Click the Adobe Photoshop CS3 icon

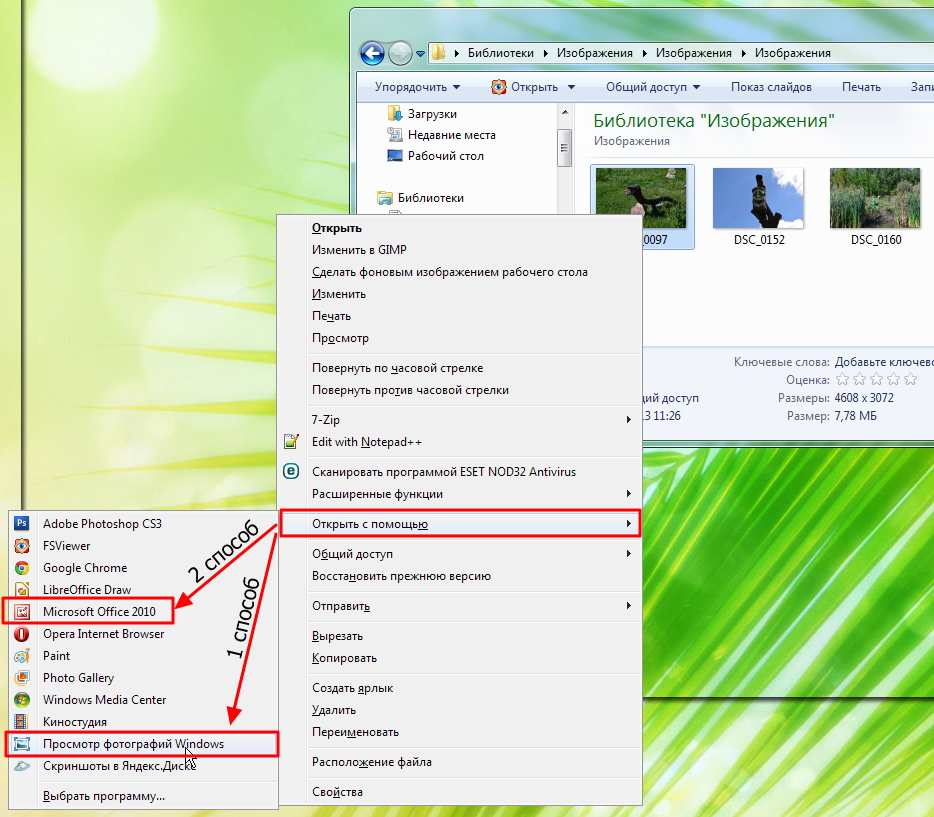tap(22, 523)
